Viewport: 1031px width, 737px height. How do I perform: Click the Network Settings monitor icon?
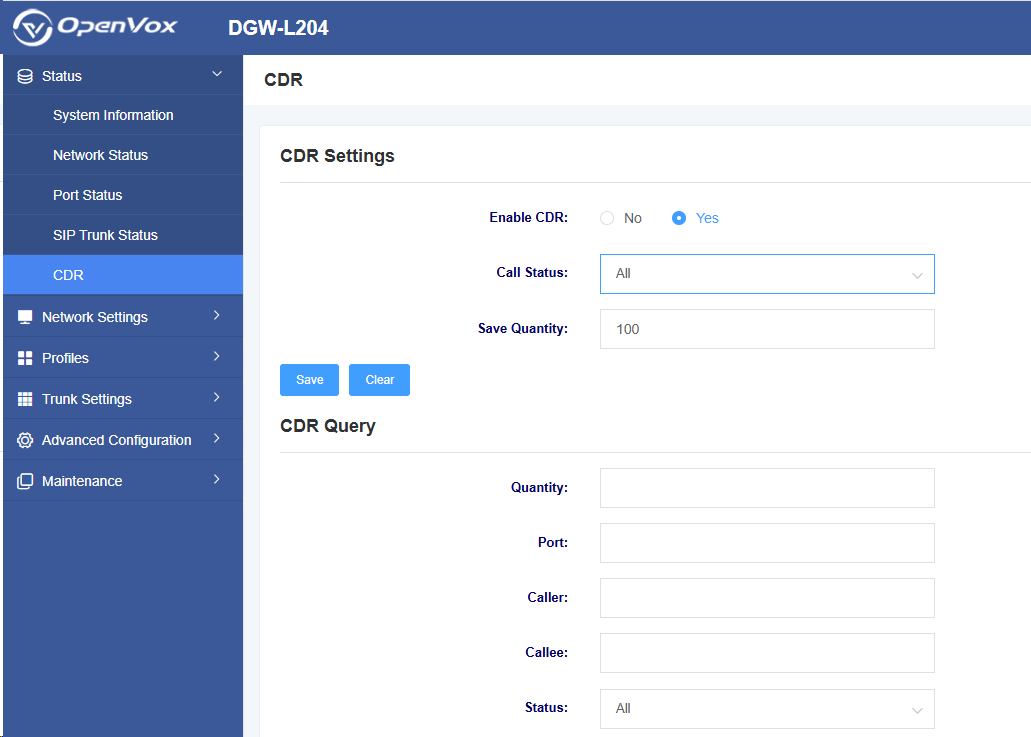[x=25, y=317]
